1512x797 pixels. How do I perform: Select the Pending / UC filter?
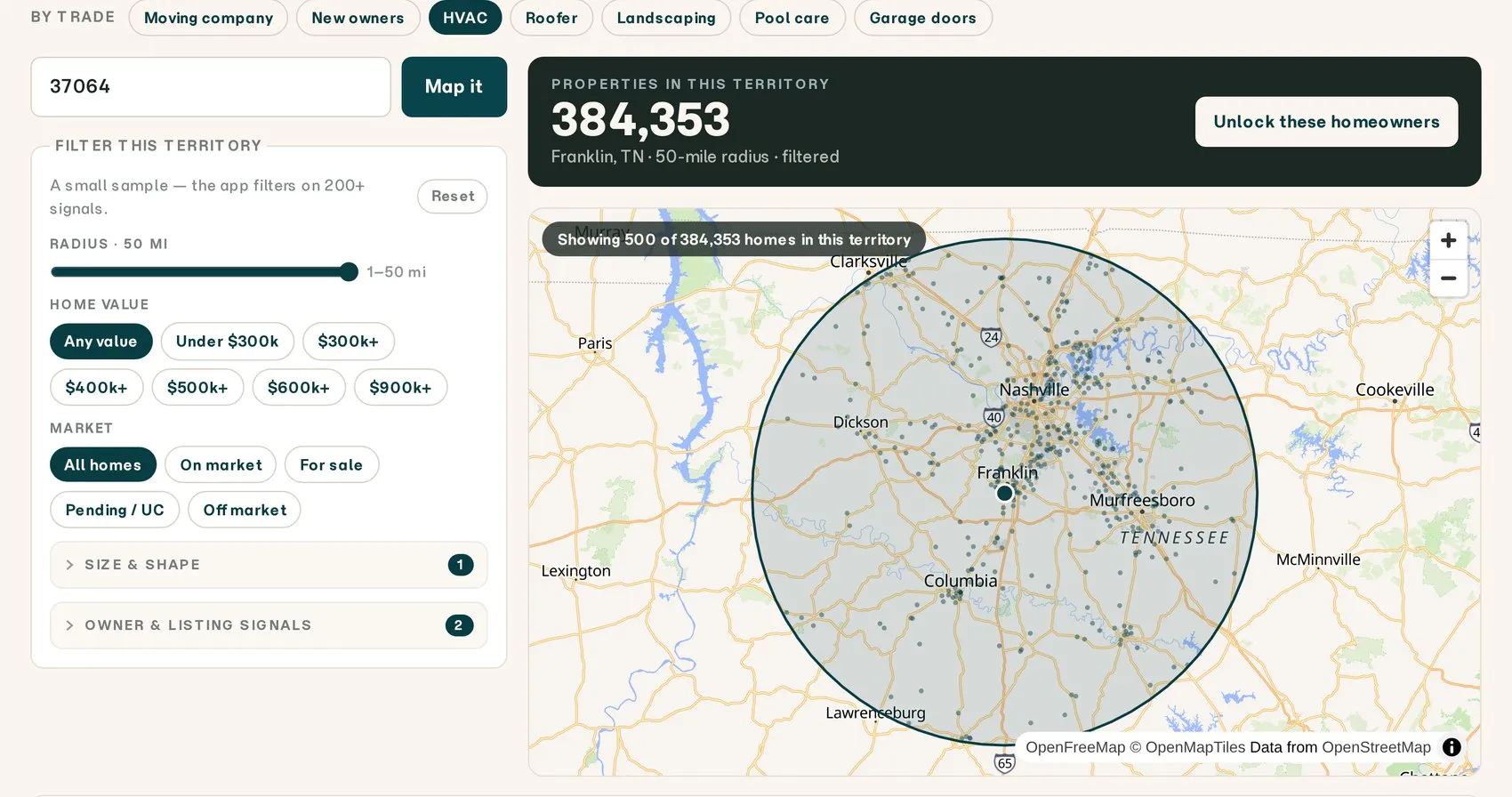(115, 510)
